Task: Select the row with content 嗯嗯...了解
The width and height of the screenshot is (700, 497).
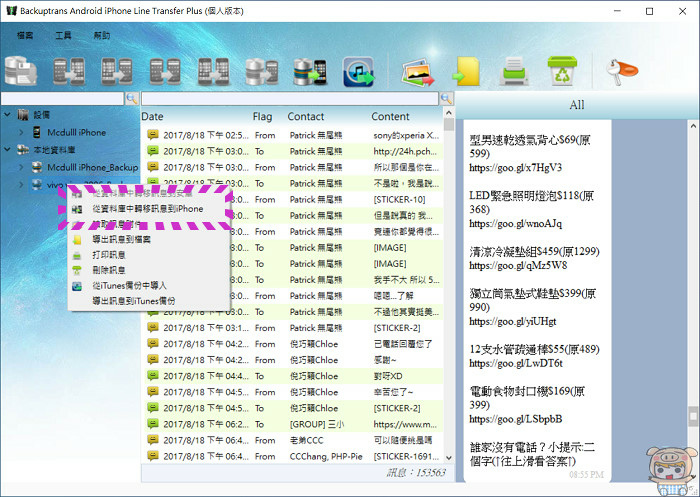Action: click(294, 296)
